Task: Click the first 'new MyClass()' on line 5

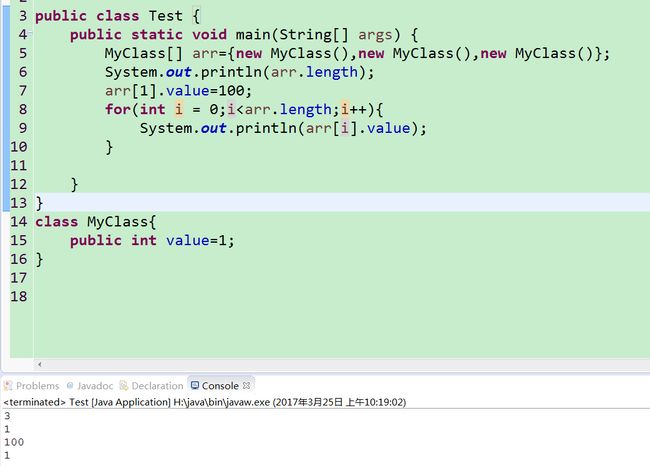Action: pos(292,53)
